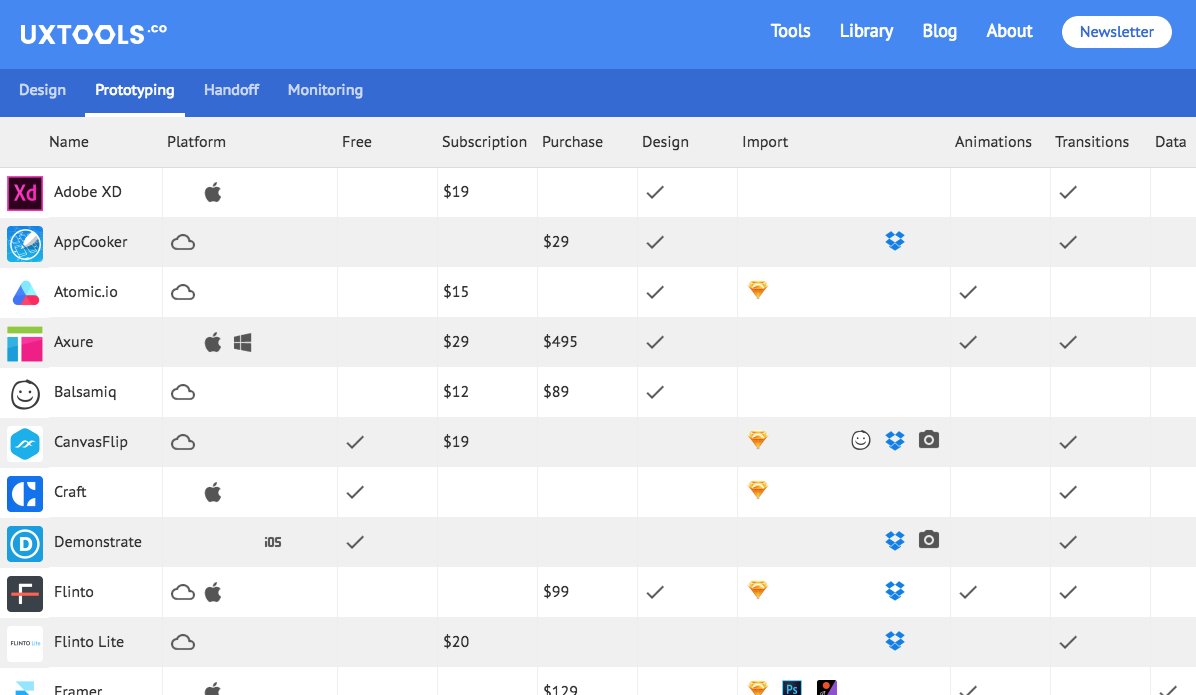Click the Flinto app icon

(25, 593)
